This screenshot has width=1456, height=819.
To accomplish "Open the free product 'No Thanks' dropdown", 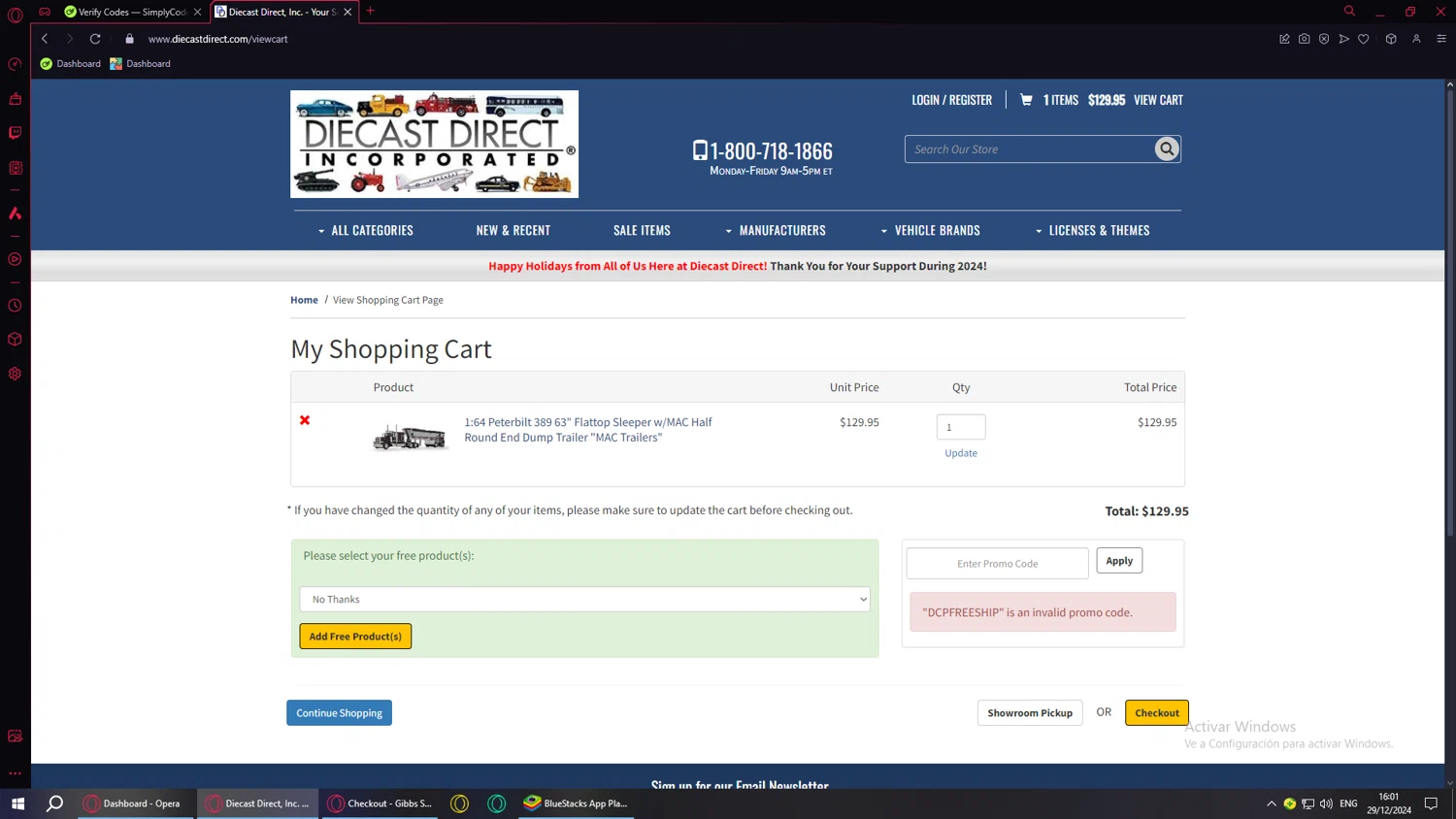I will tap(584, 599).
